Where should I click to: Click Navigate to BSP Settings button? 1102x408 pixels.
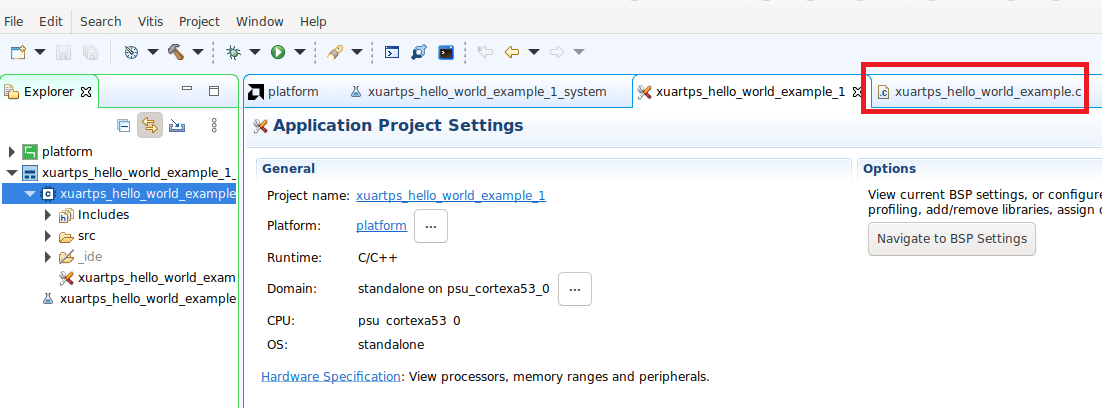click(x=951, y=239)
